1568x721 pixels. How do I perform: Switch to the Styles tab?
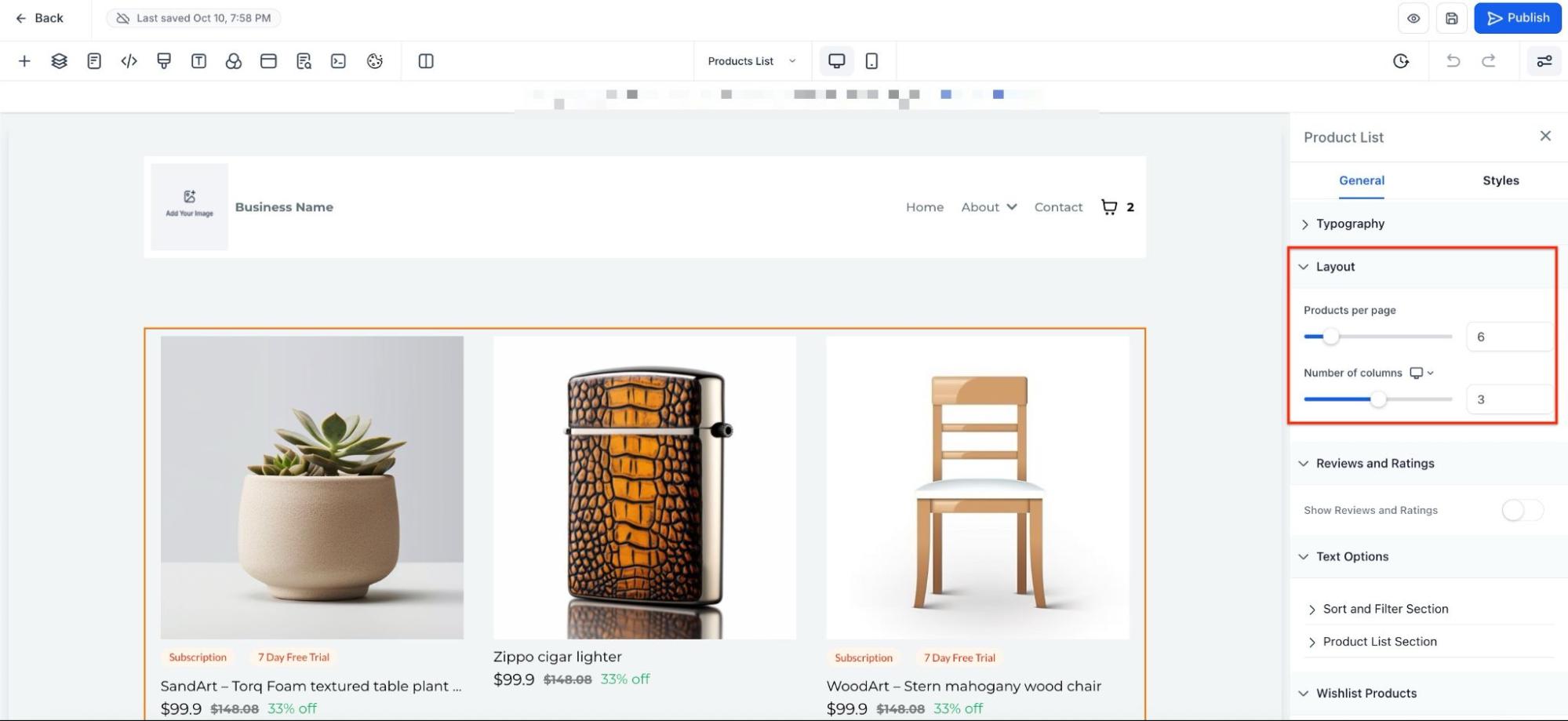[x=1500, y=180]
